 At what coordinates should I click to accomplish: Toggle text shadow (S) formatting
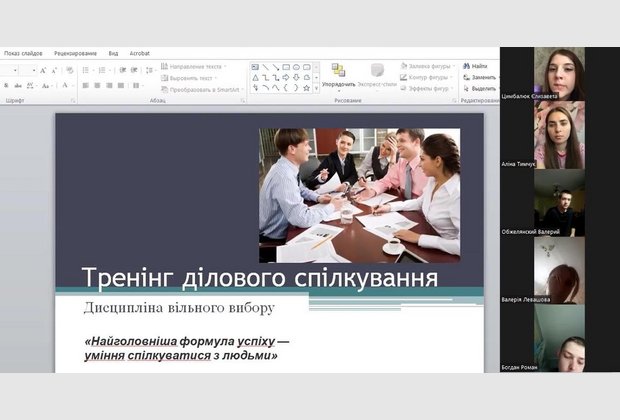tap(6, 85)
